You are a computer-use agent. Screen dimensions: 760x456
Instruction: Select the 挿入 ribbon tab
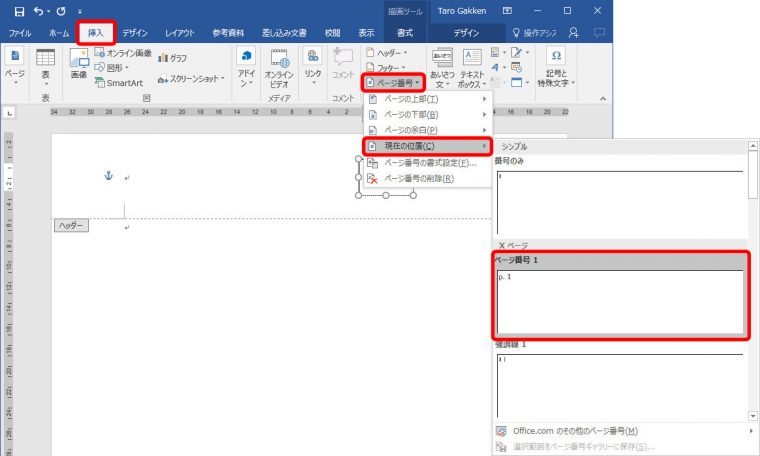95,33
